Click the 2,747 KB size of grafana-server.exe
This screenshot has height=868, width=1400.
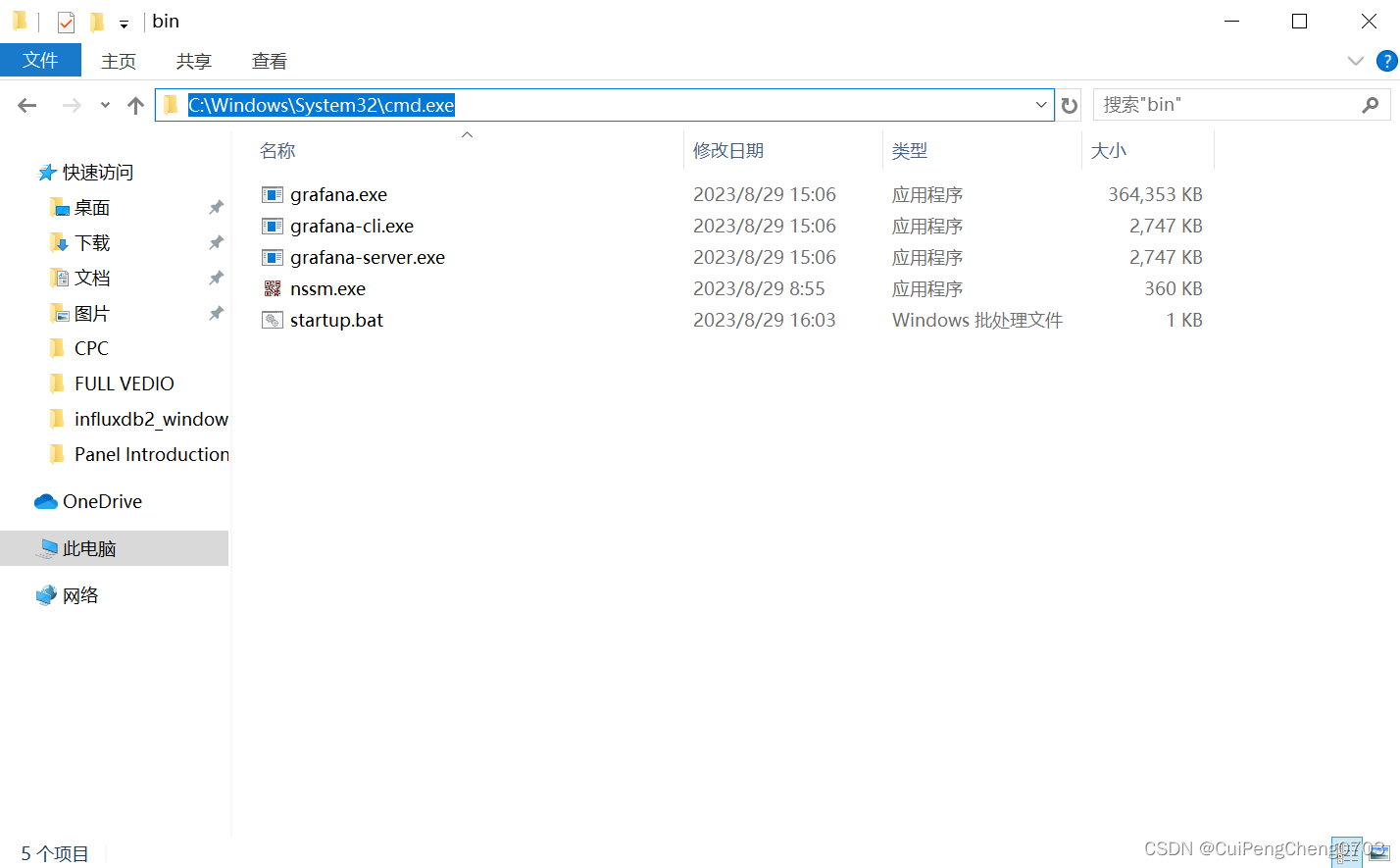(1166, 258)
